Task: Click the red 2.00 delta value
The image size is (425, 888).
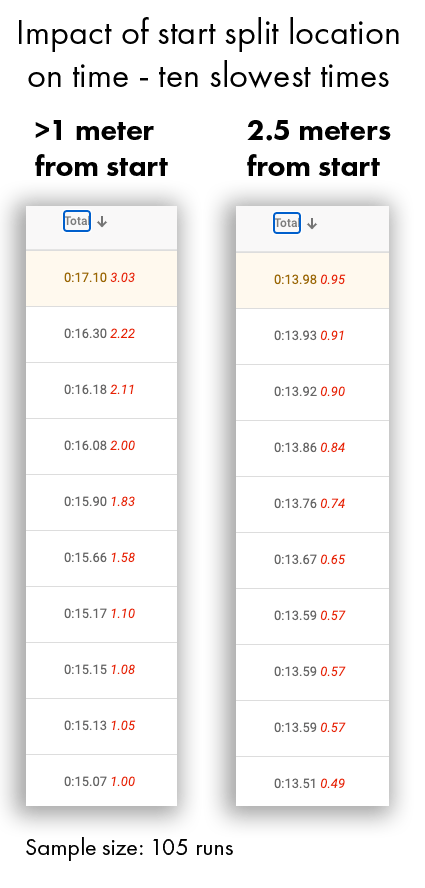Action: pyautogui.click(x=122, y=446)
